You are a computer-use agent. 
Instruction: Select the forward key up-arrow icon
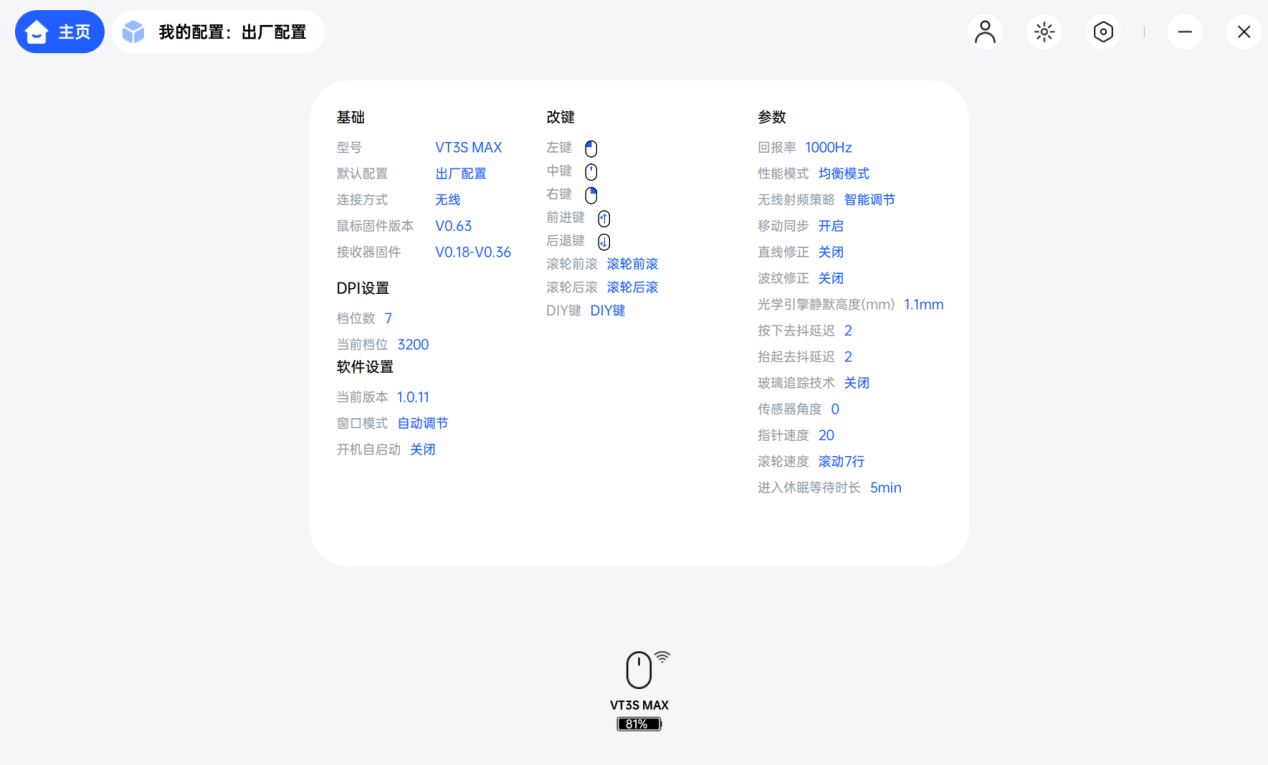pos(602,217)
